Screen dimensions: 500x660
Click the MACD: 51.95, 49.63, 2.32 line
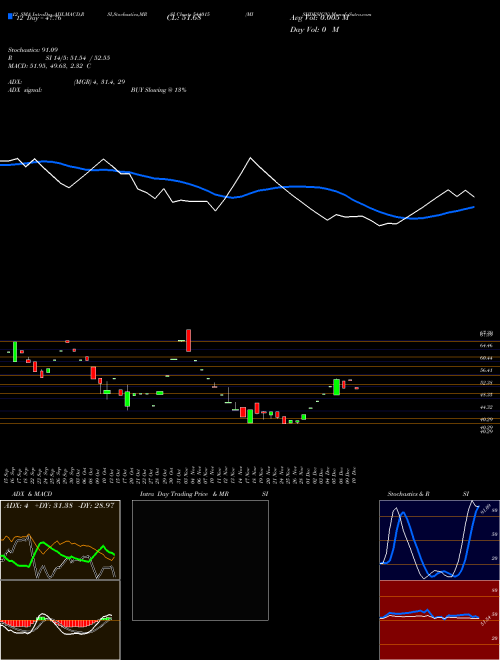click(x=49, y=66)
